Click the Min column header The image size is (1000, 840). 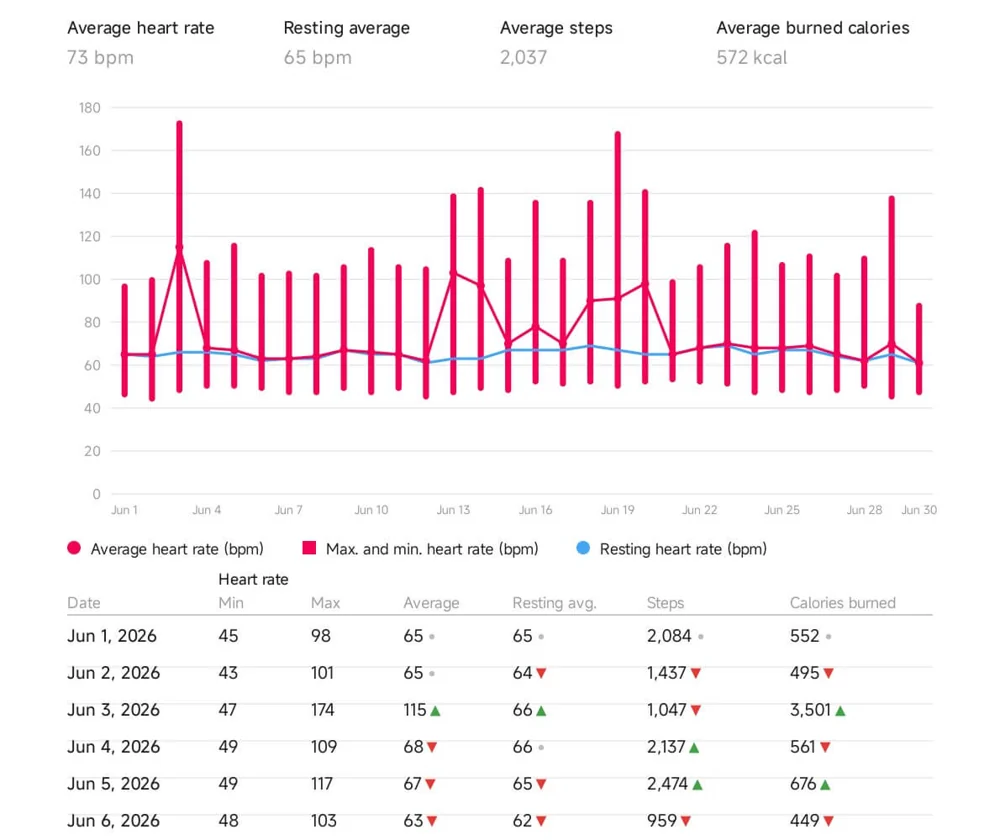(x=231, y=603)
